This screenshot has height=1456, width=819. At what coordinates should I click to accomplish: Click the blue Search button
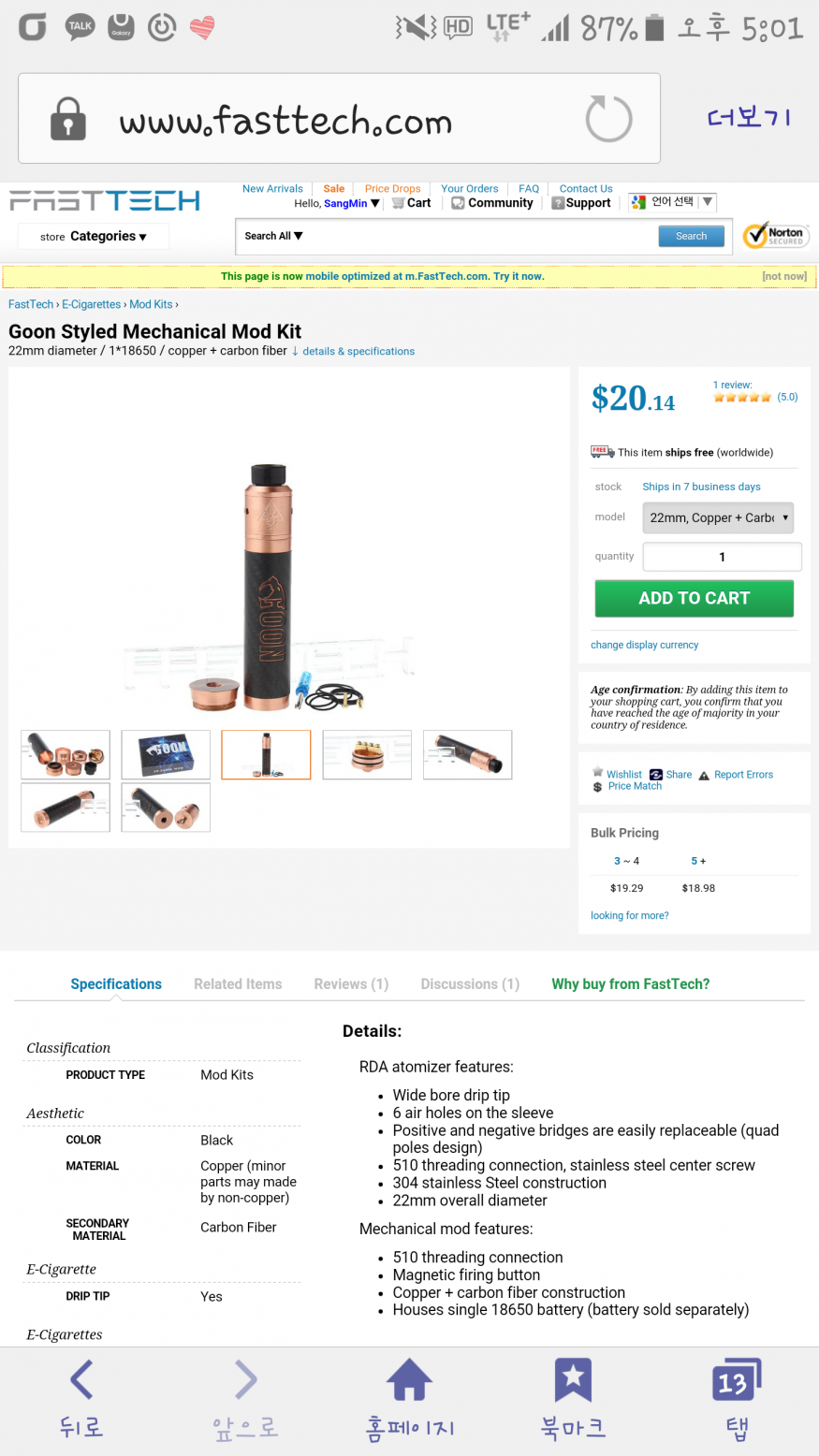(x=691, y=236)
